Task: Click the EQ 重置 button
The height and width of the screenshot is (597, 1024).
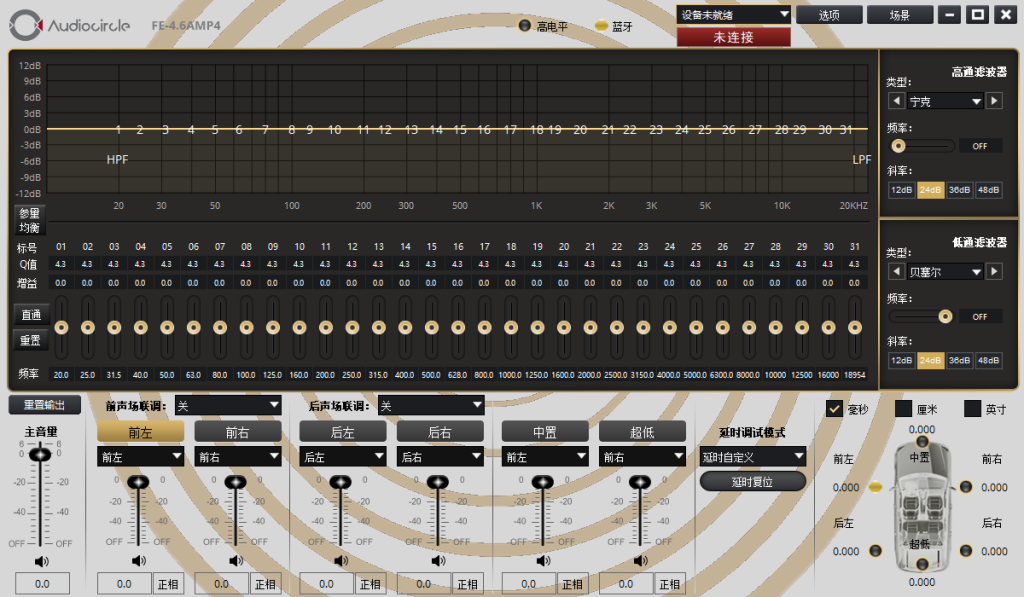Action: tap(30, 340)
